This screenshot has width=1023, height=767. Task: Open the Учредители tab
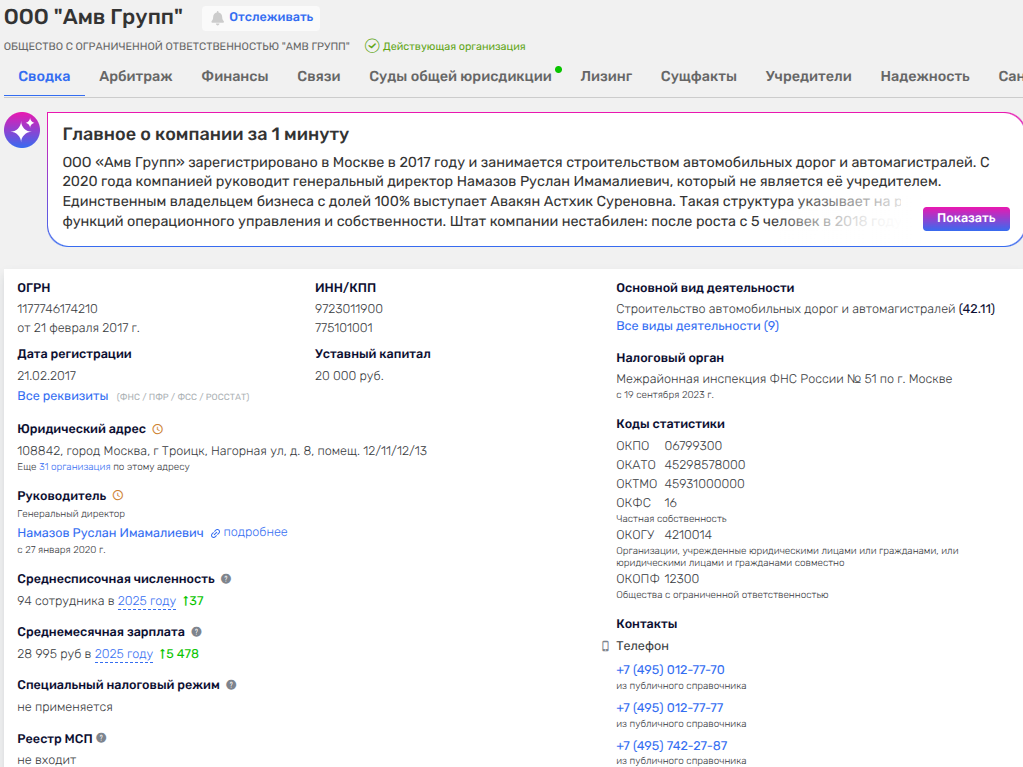[x=808, y=76]
